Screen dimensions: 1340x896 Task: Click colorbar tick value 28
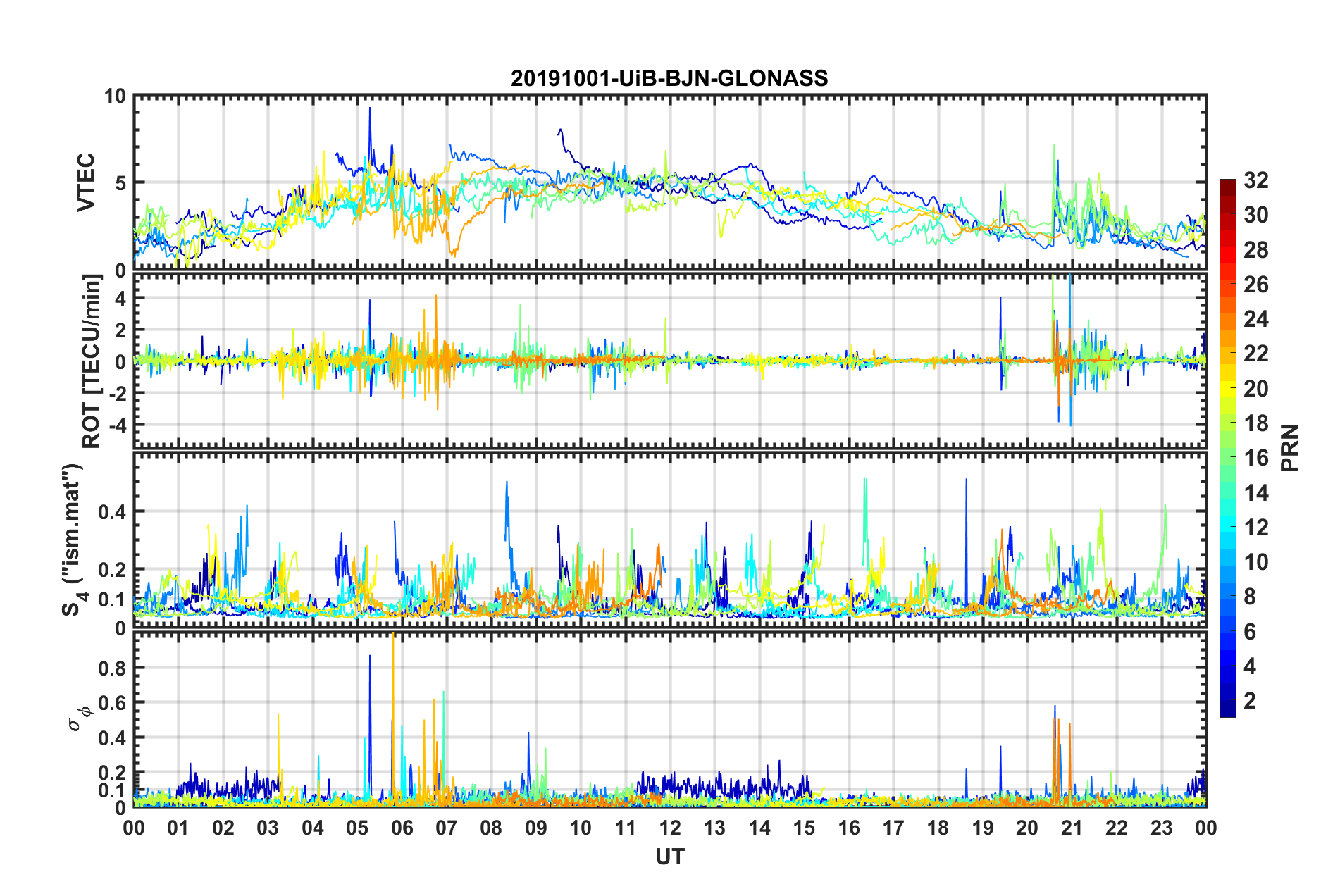point(1256,250)
